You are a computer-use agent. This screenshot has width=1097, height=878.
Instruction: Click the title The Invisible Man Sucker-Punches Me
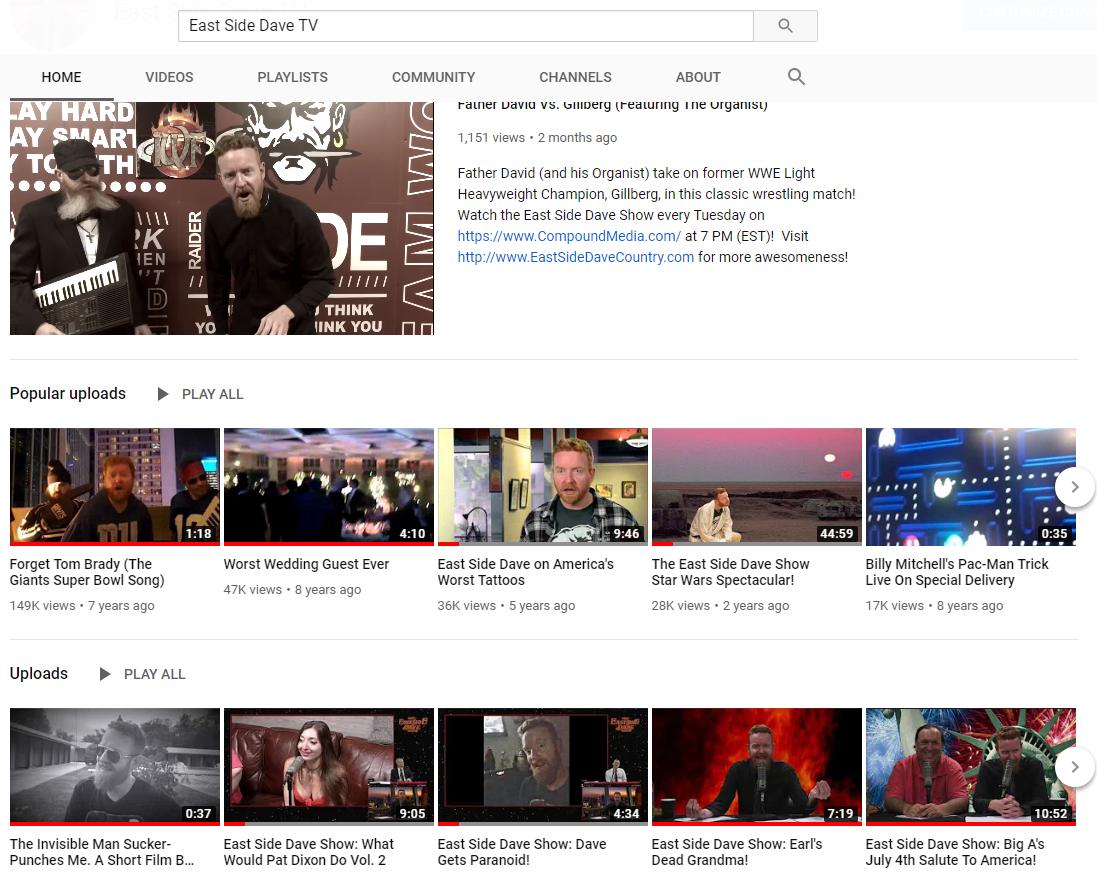(102, 851)
